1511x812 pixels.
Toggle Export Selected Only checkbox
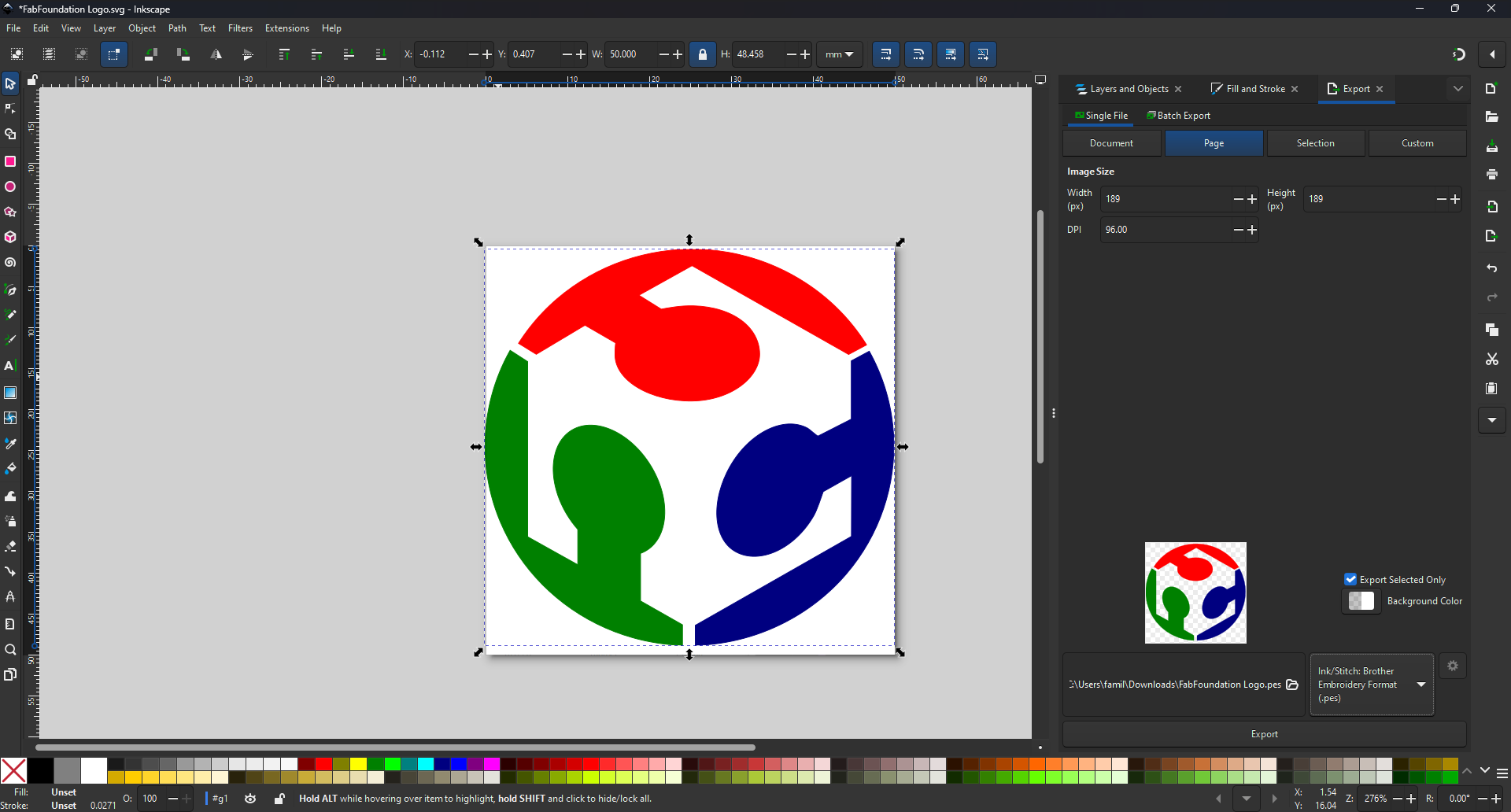coord(1350,580)
